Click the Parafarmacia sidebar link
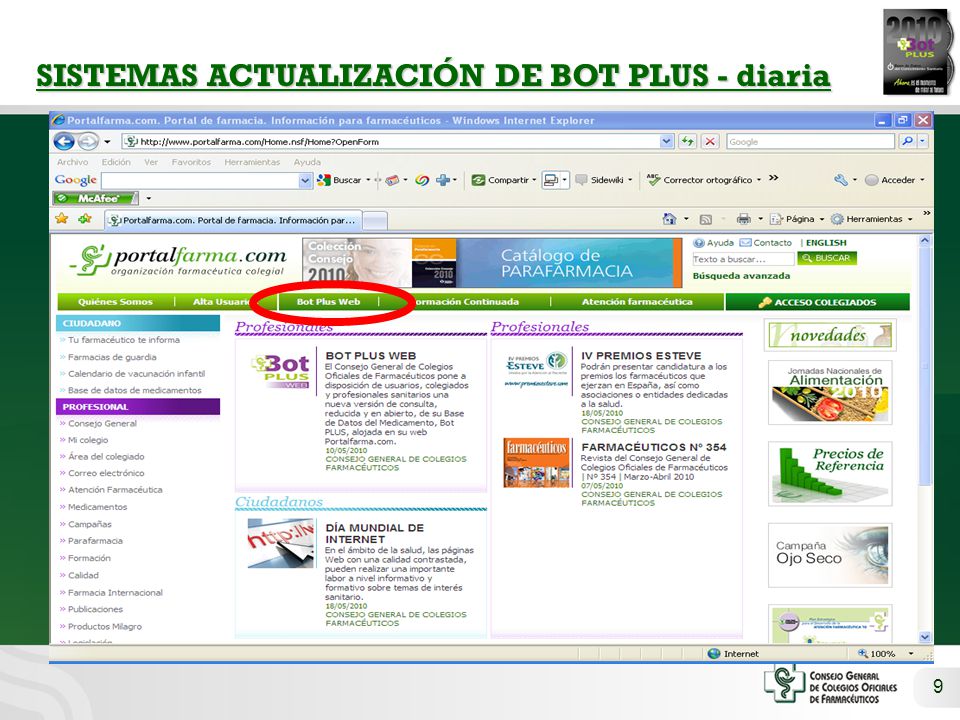The width and height of the screenshot is (960, 720). (96, 541)
